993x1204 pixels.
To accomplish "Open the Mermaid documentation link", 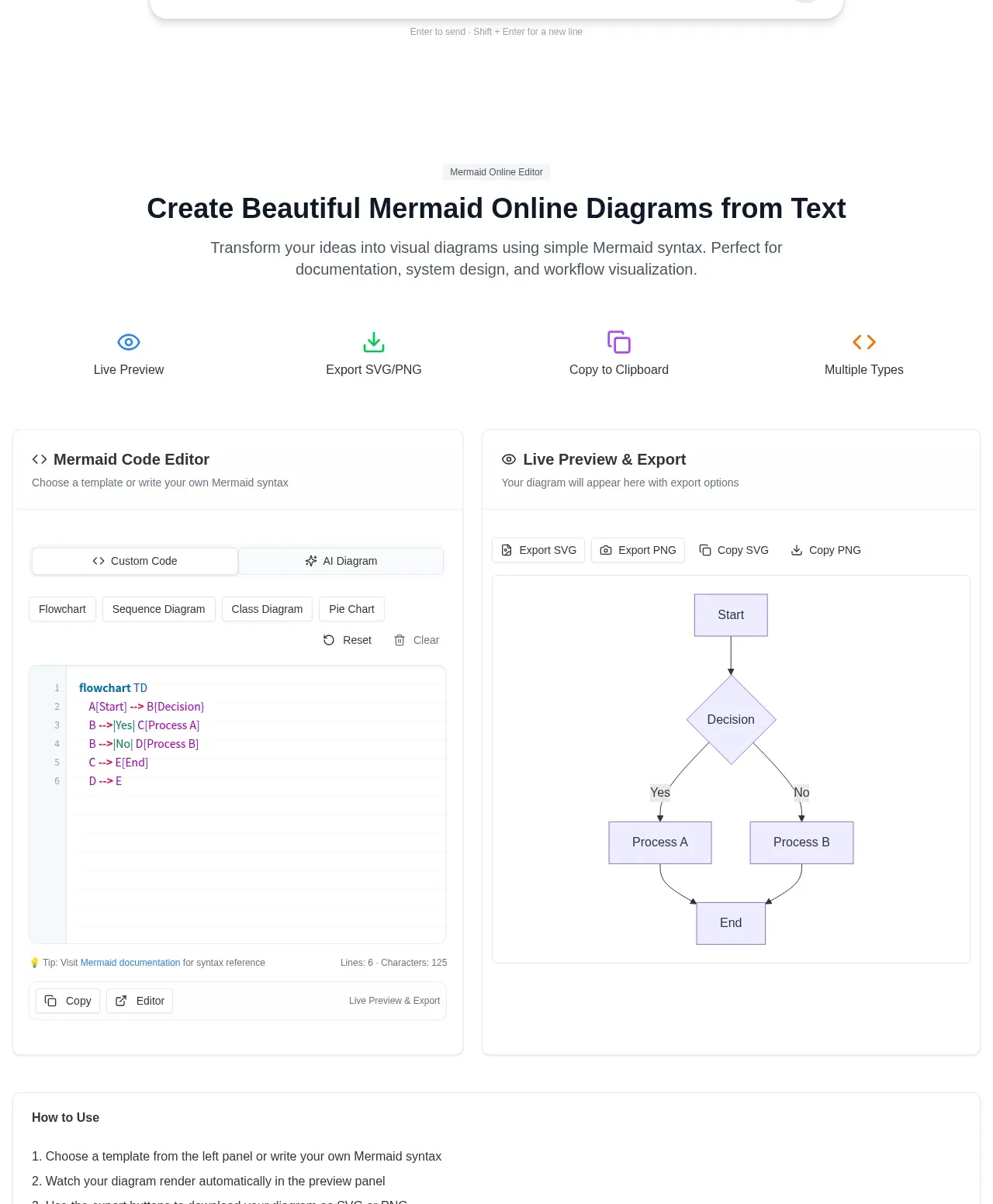I will (130, 963).
